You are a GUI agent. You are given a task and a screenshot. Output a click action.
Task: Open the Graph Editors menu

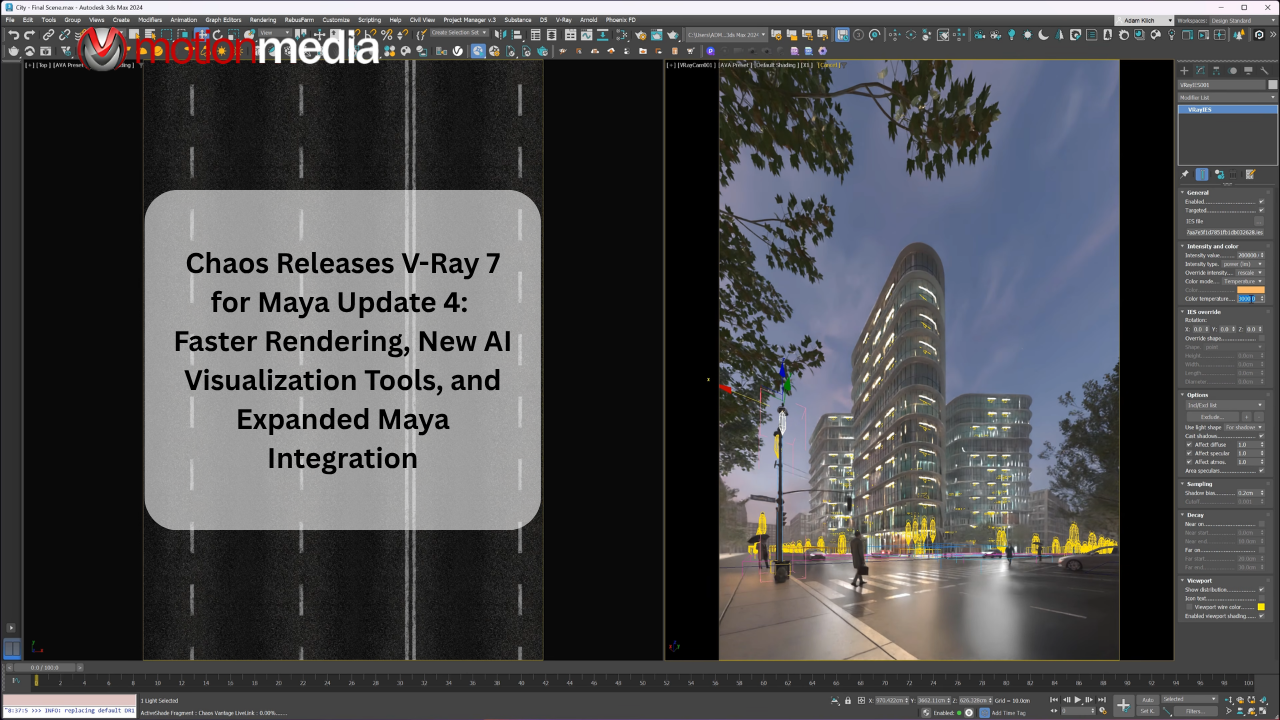tap(223, 20)
